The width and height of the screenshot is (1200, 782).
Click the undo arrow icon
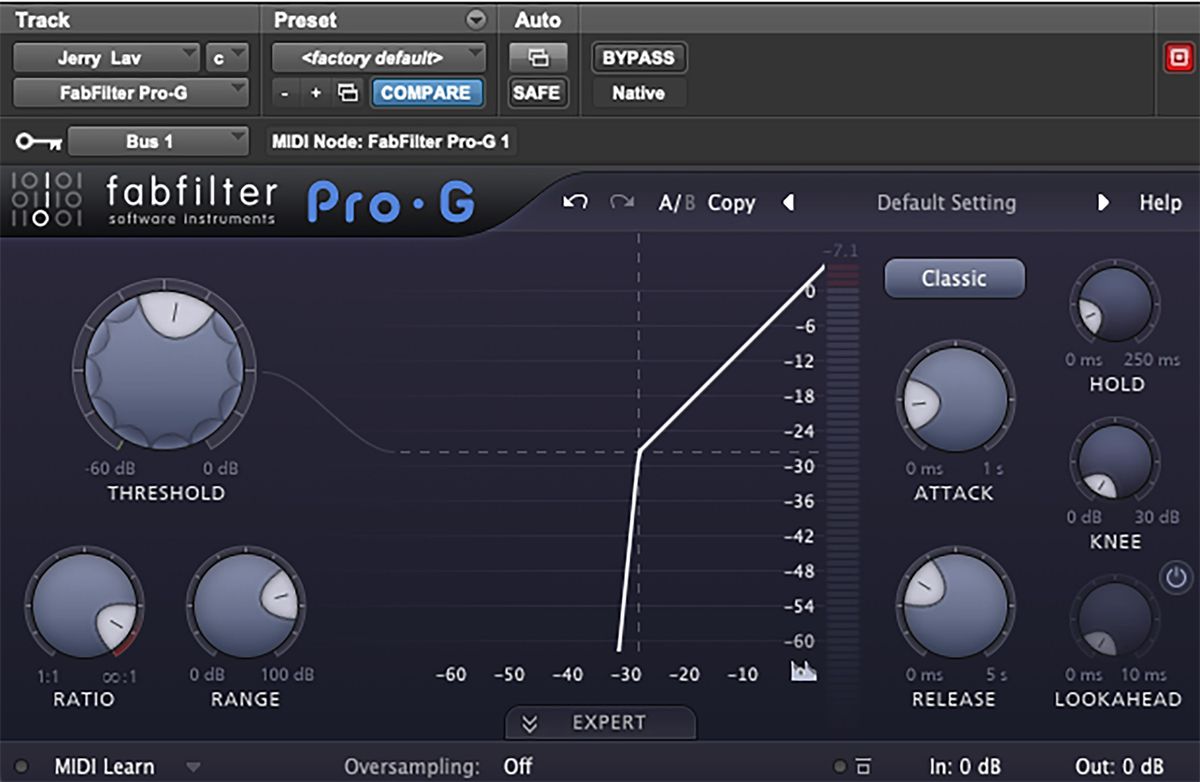pyautogui.click(x=575, y=202)
